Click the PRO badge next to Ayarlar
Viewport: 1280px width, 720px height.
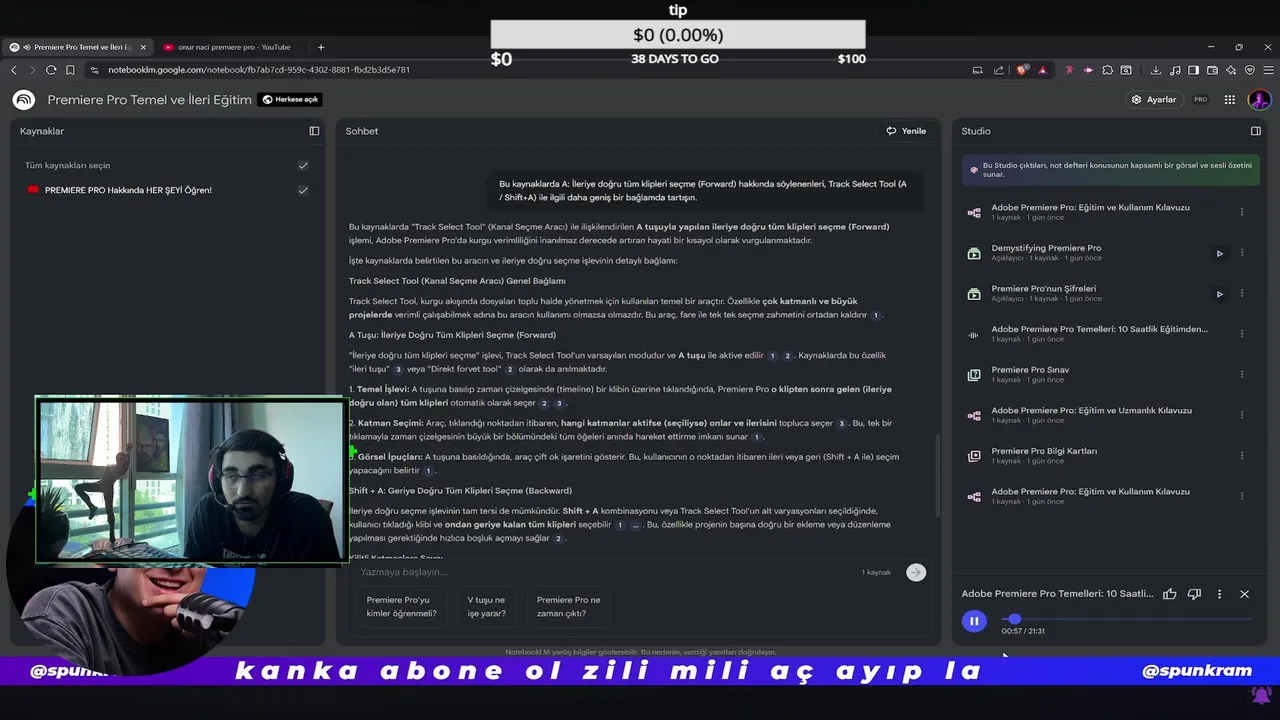[x=1201, y=100]
